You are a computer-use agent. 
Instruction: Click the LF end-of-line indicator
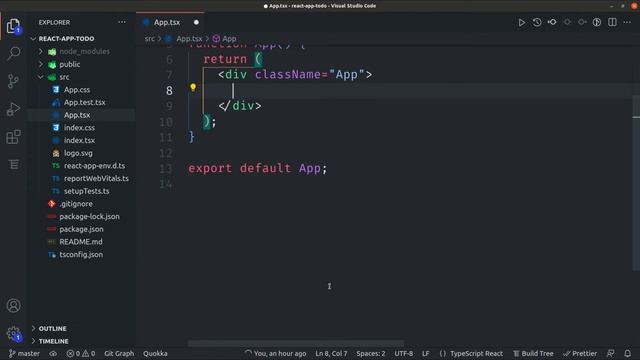pyautogui.click(x=426, y=353)
